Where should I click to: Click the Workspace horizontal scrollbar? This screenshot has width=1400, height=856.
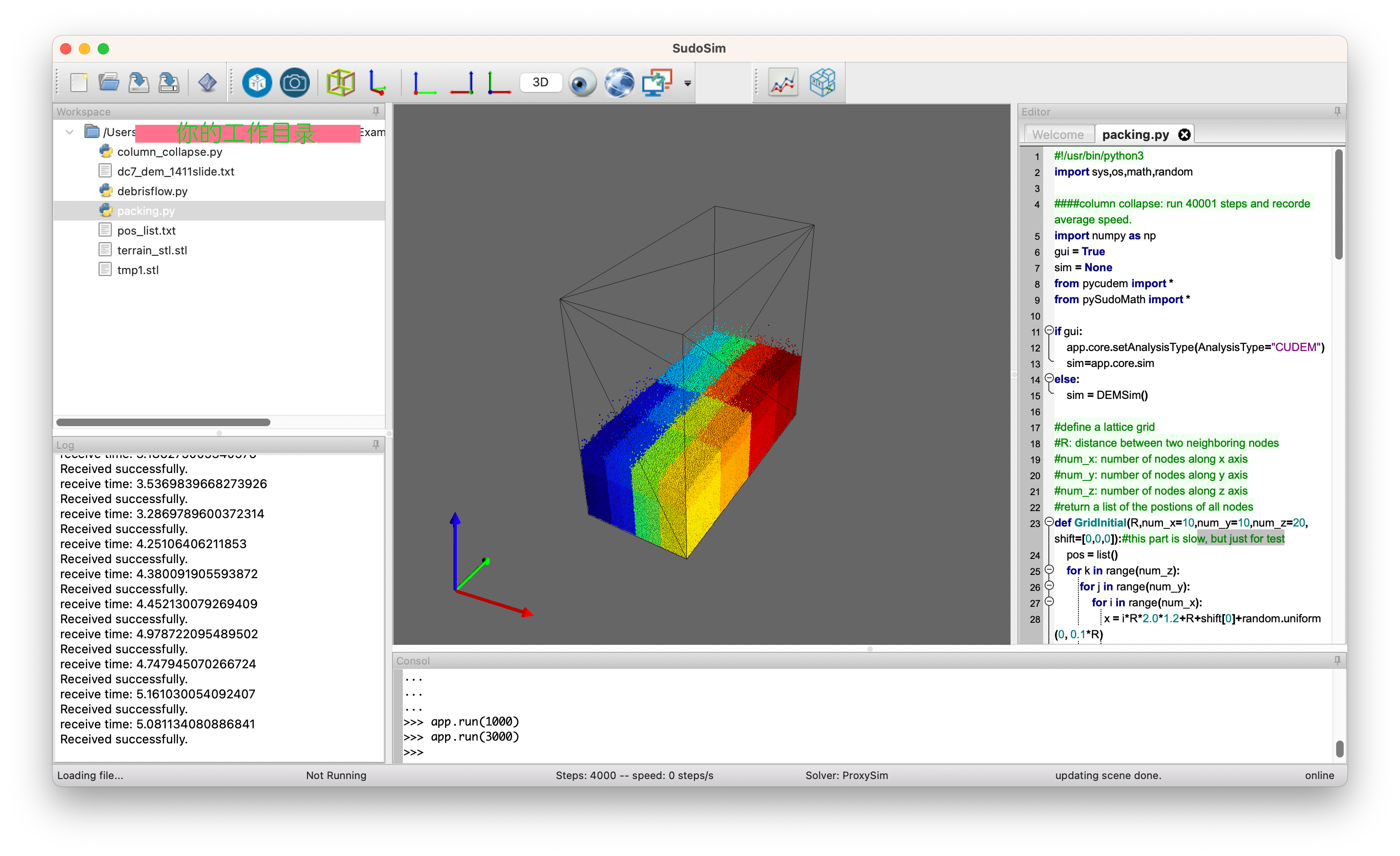click(163, 422)
